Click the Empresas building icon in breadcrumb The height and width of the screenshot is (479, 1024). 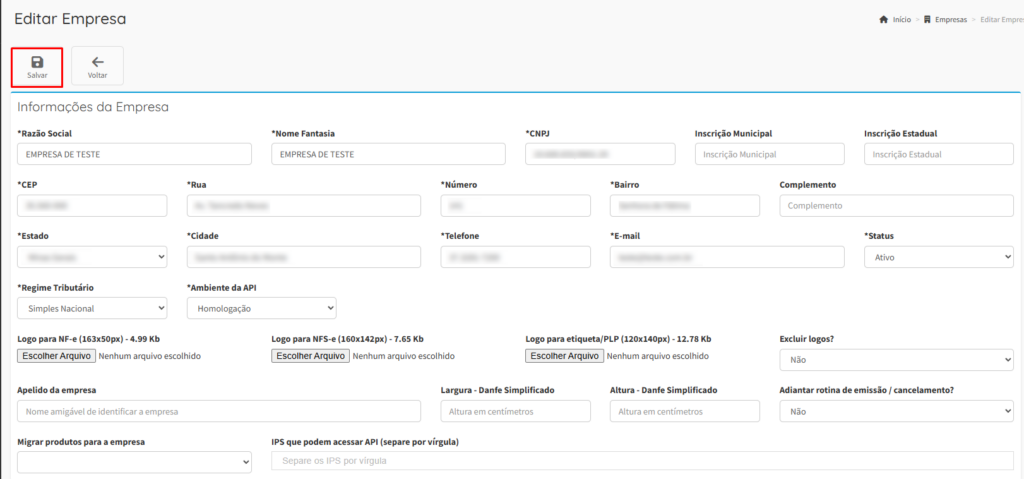pyautogui.click(x=928, y=20)
